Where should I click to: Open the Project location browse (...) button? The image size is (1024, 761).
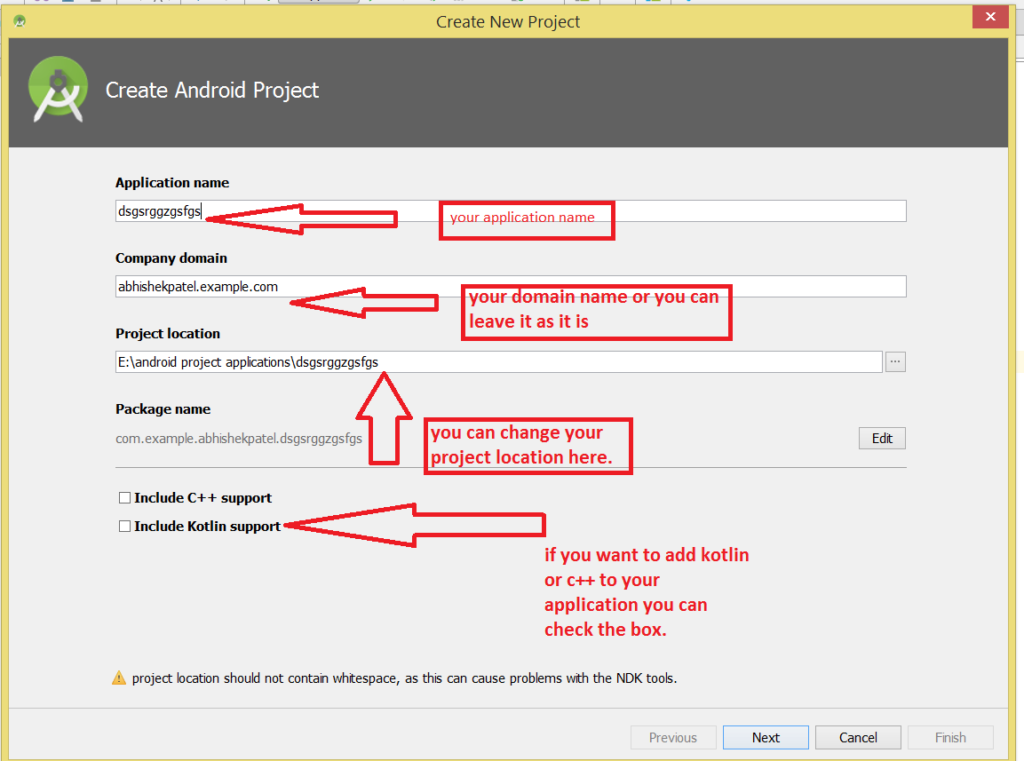coord(894,362)
